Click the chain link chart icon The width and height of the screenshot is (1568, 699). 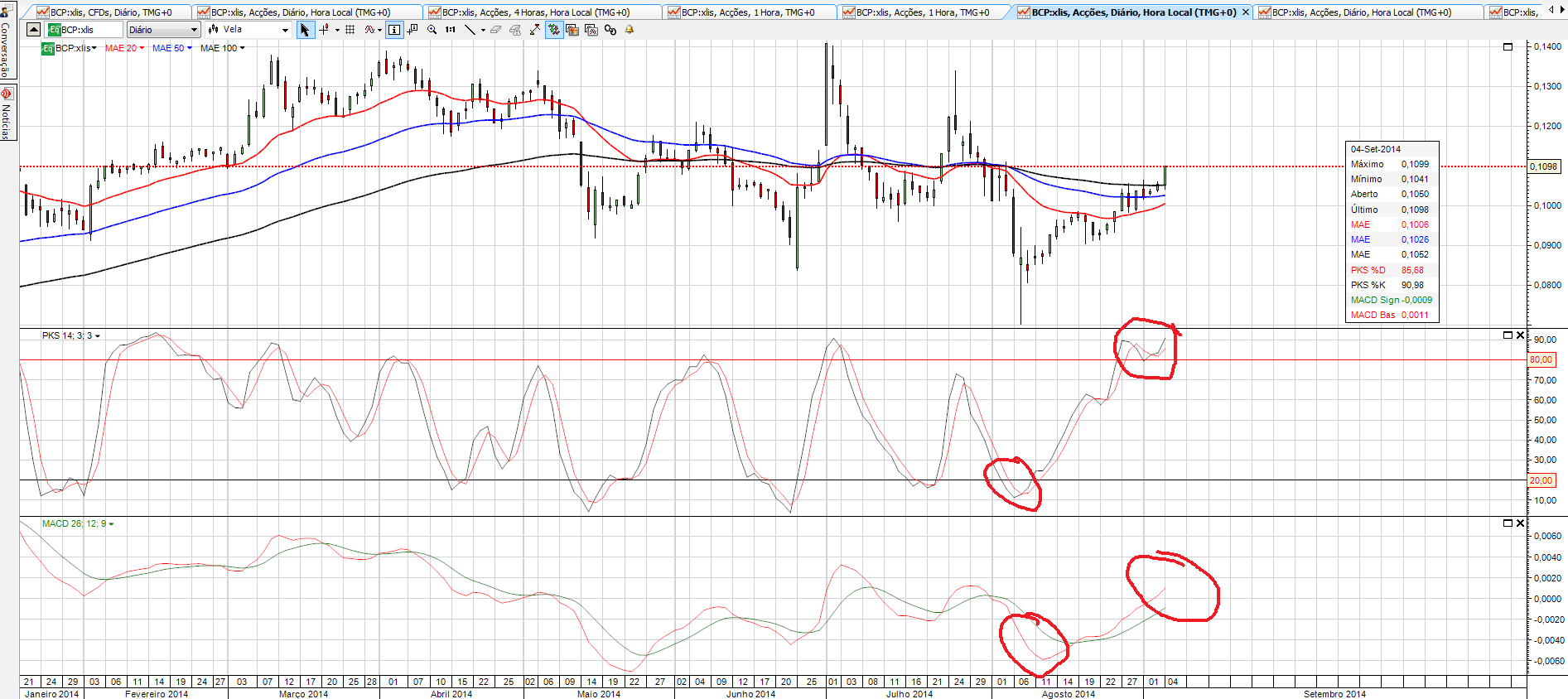(610, 30)
